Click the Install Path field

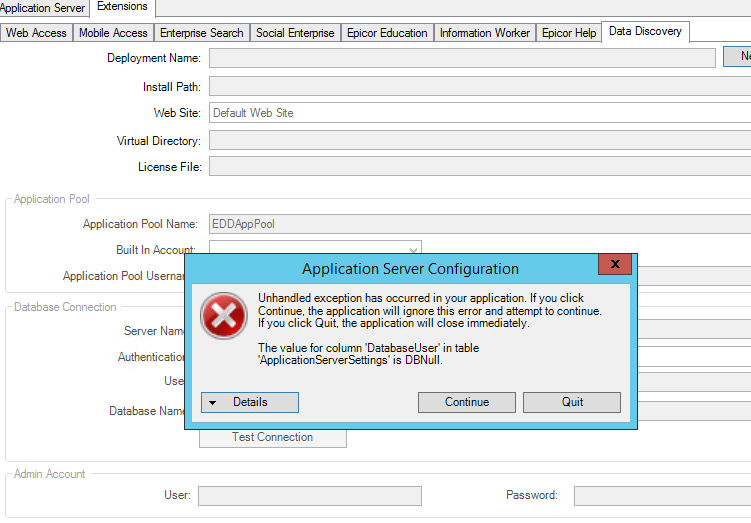click(x=480, y=87)
